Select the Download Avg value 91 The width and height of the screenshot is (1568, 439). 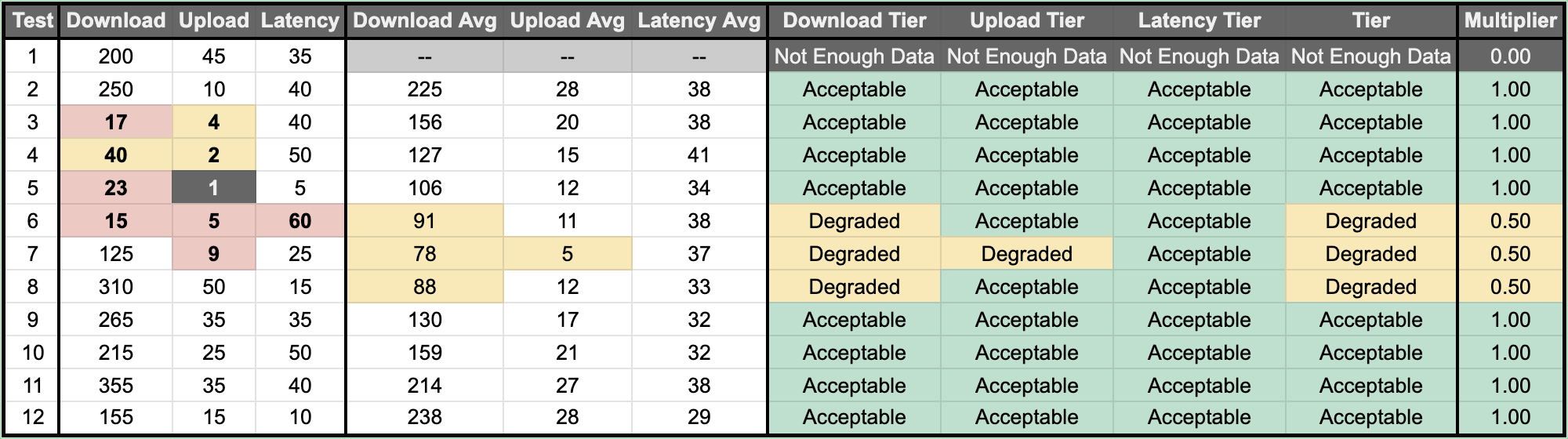click(424, 221)
